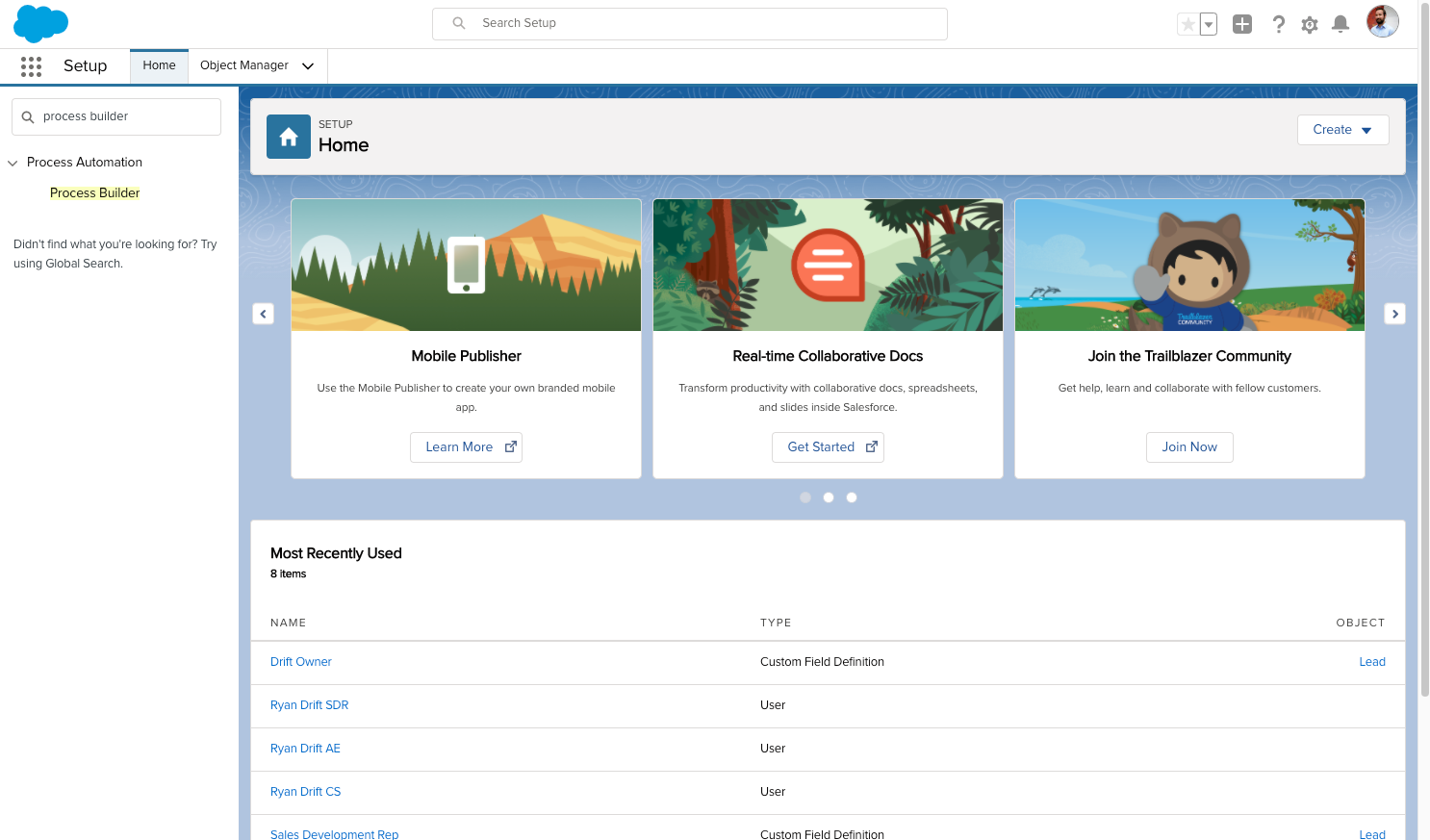Open the Create dropdown button

click(x=1342, y=130)
